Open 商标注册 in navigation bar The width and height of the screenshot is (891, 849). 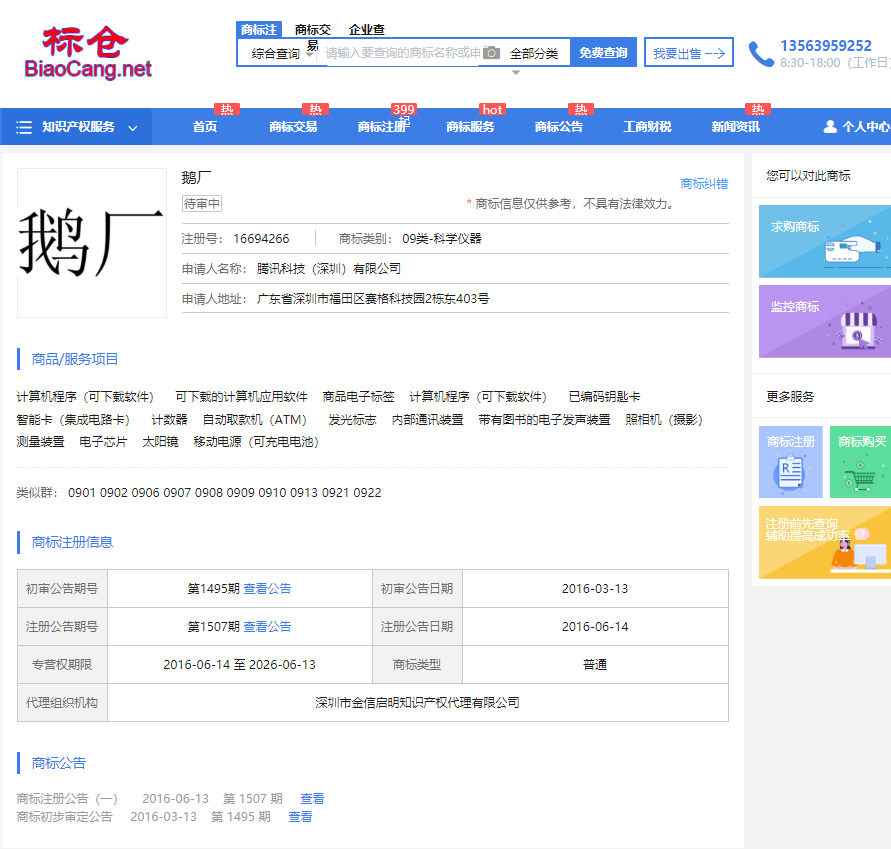click(382, 126)
